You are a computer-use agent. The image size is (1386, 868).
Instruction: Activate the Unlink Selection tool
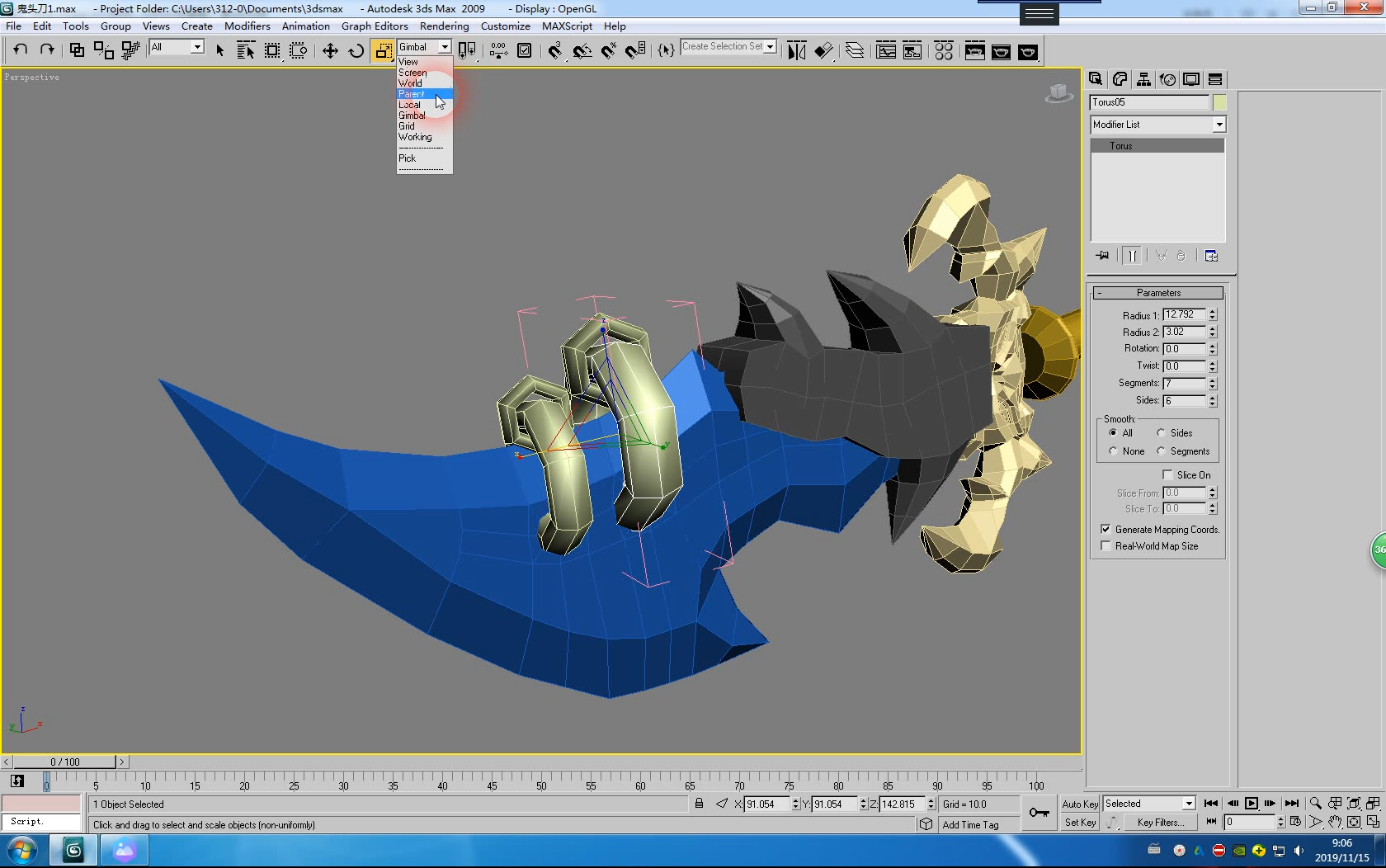[103, 50]
